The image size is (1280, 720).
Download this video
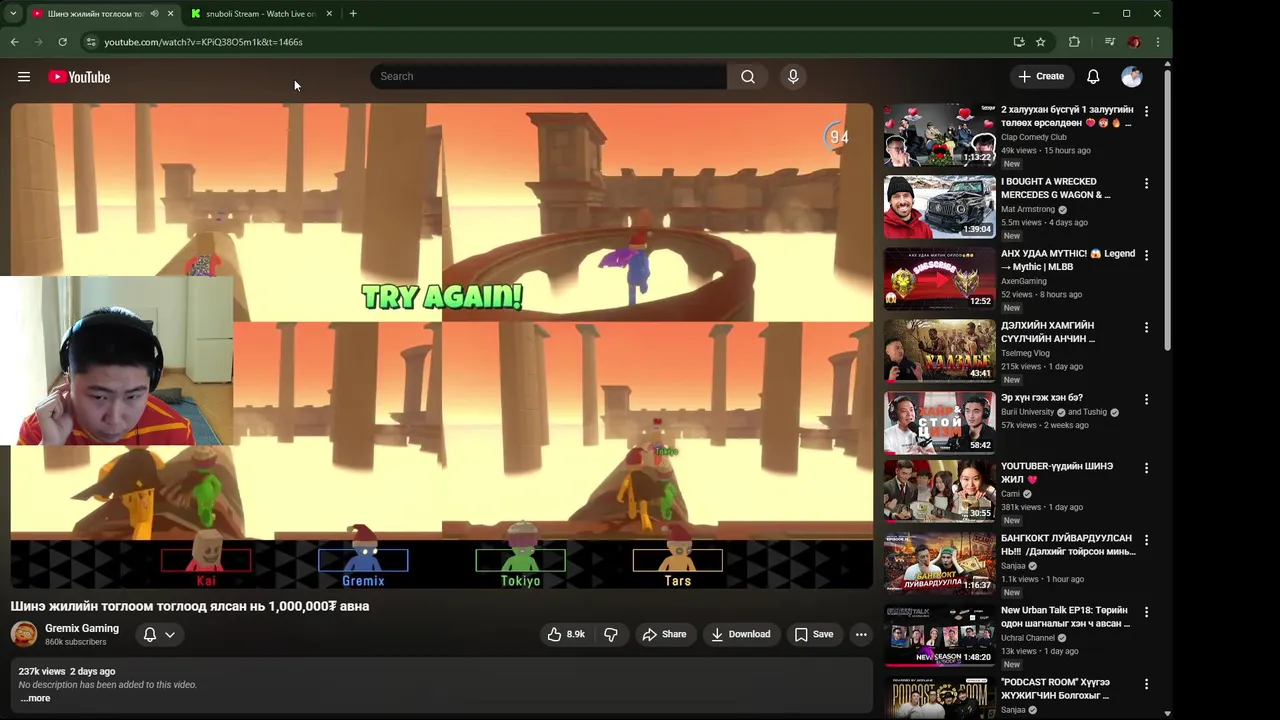pos(741,634)
